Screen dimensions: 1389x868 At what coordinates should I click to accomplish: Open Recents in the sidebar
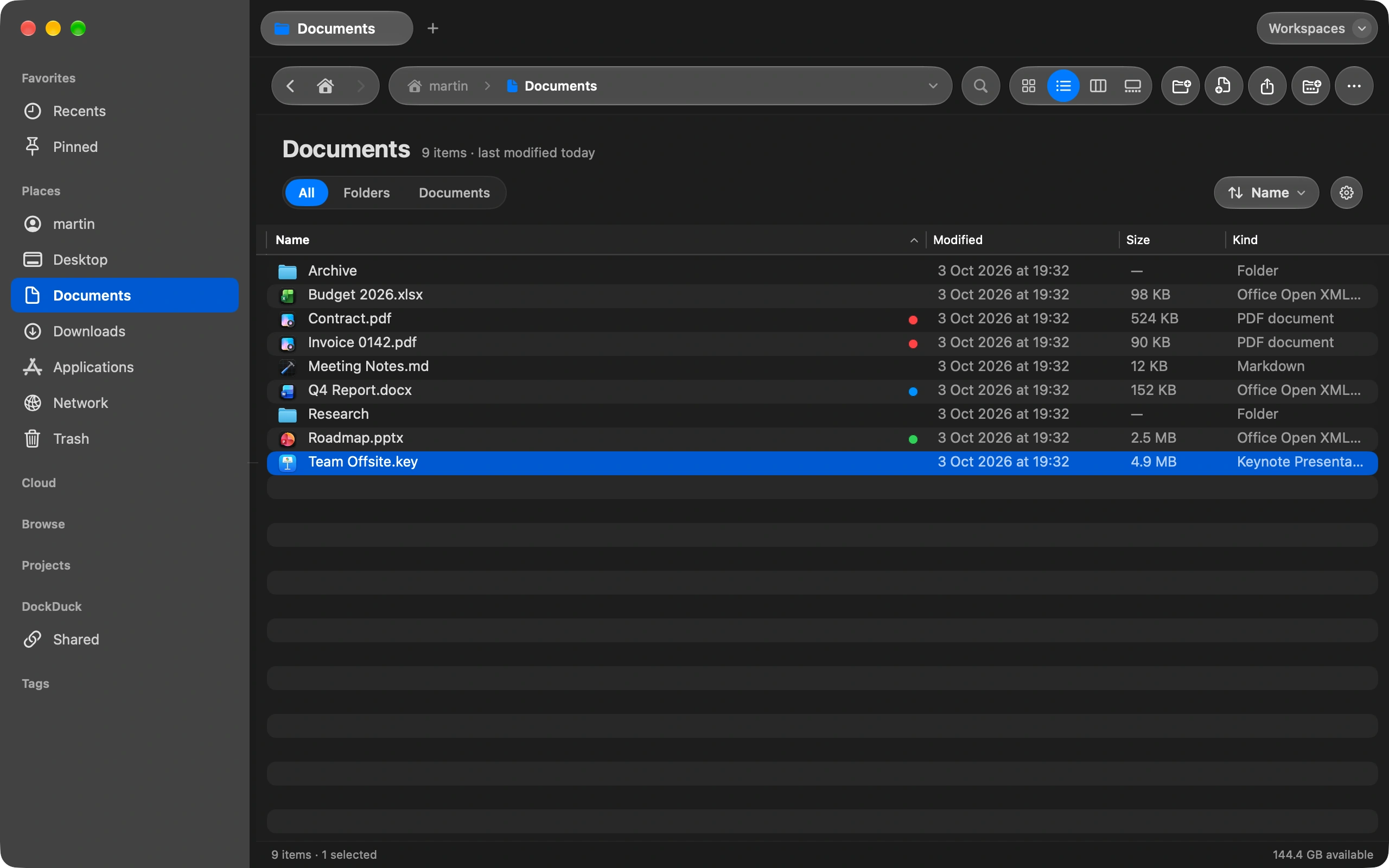(125, 111)
